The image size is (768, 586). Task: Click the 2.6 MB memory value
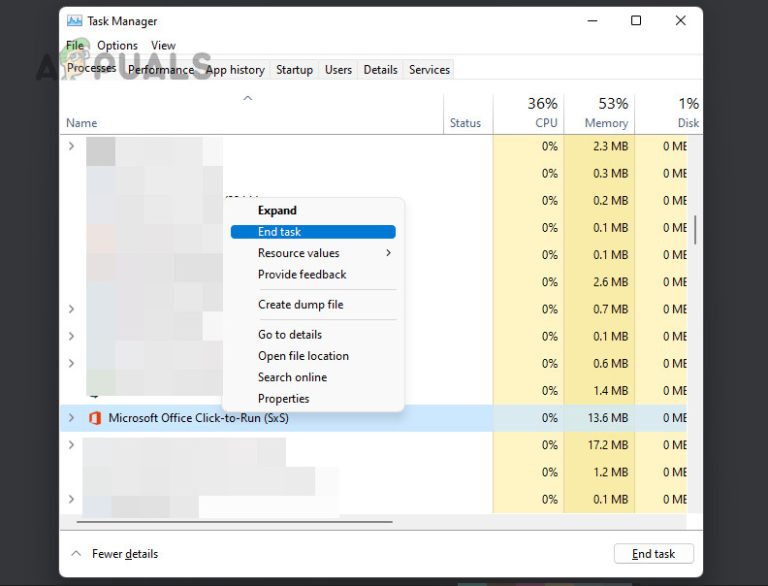click(x=610, y=282)
